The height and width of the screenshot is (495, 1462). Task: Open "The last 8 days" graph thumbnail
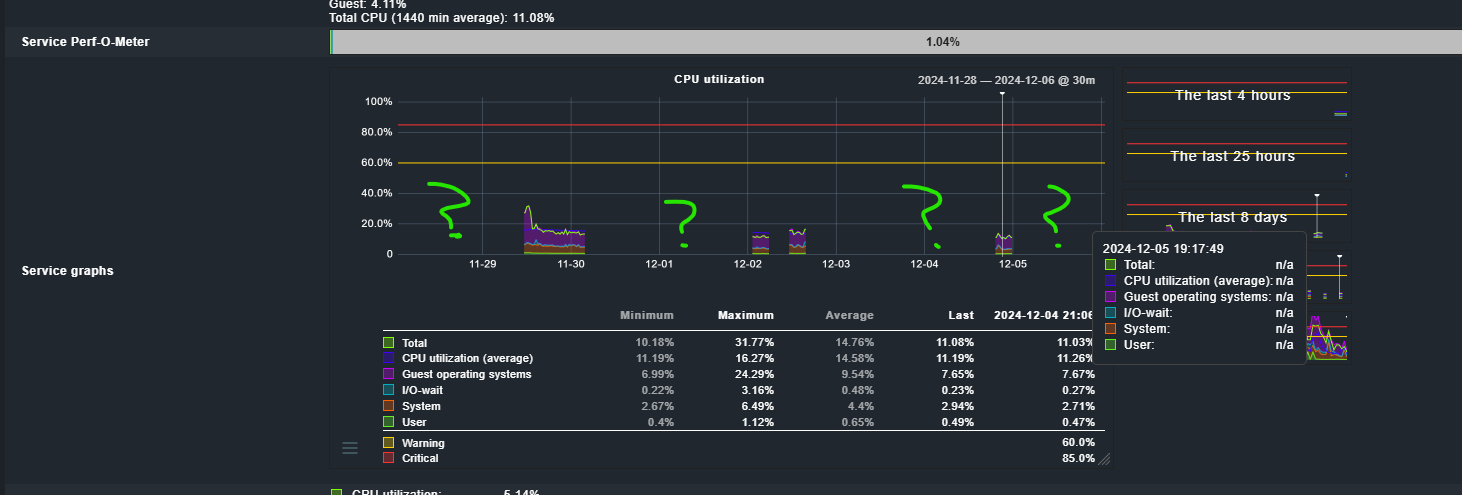1235,216
